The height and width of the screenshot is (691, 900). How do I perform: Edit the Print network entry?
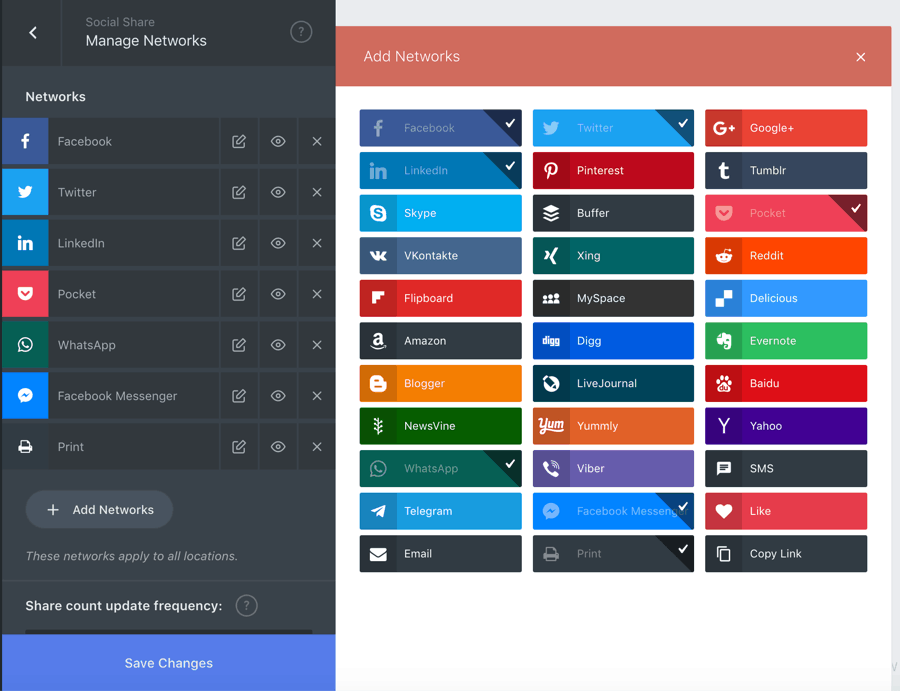coord(239,447)
